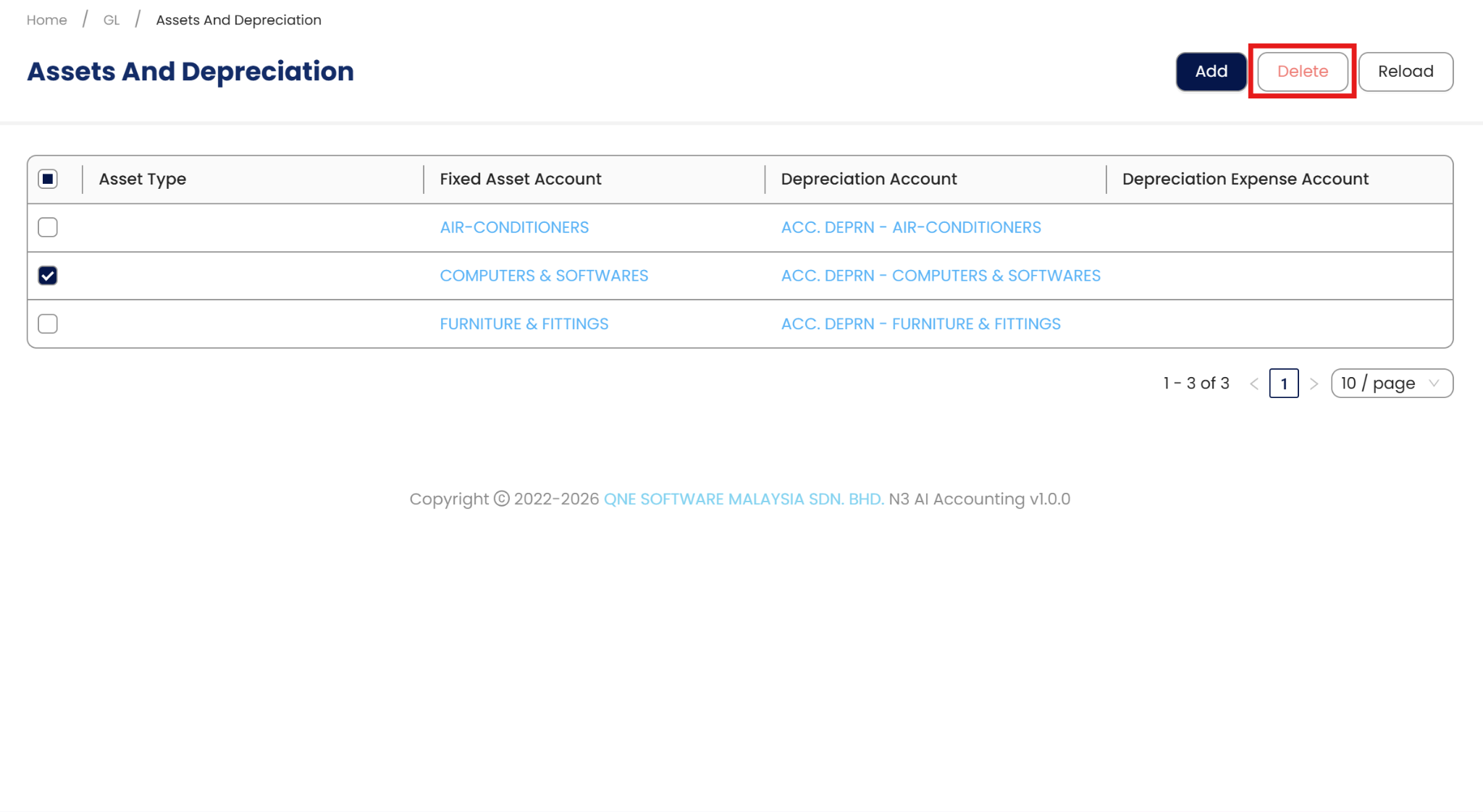Open ACC. DEPRN - COMPUTERS & SOFTWARES link
Viewport: 1483px width, 812px height.
point(940,276)
